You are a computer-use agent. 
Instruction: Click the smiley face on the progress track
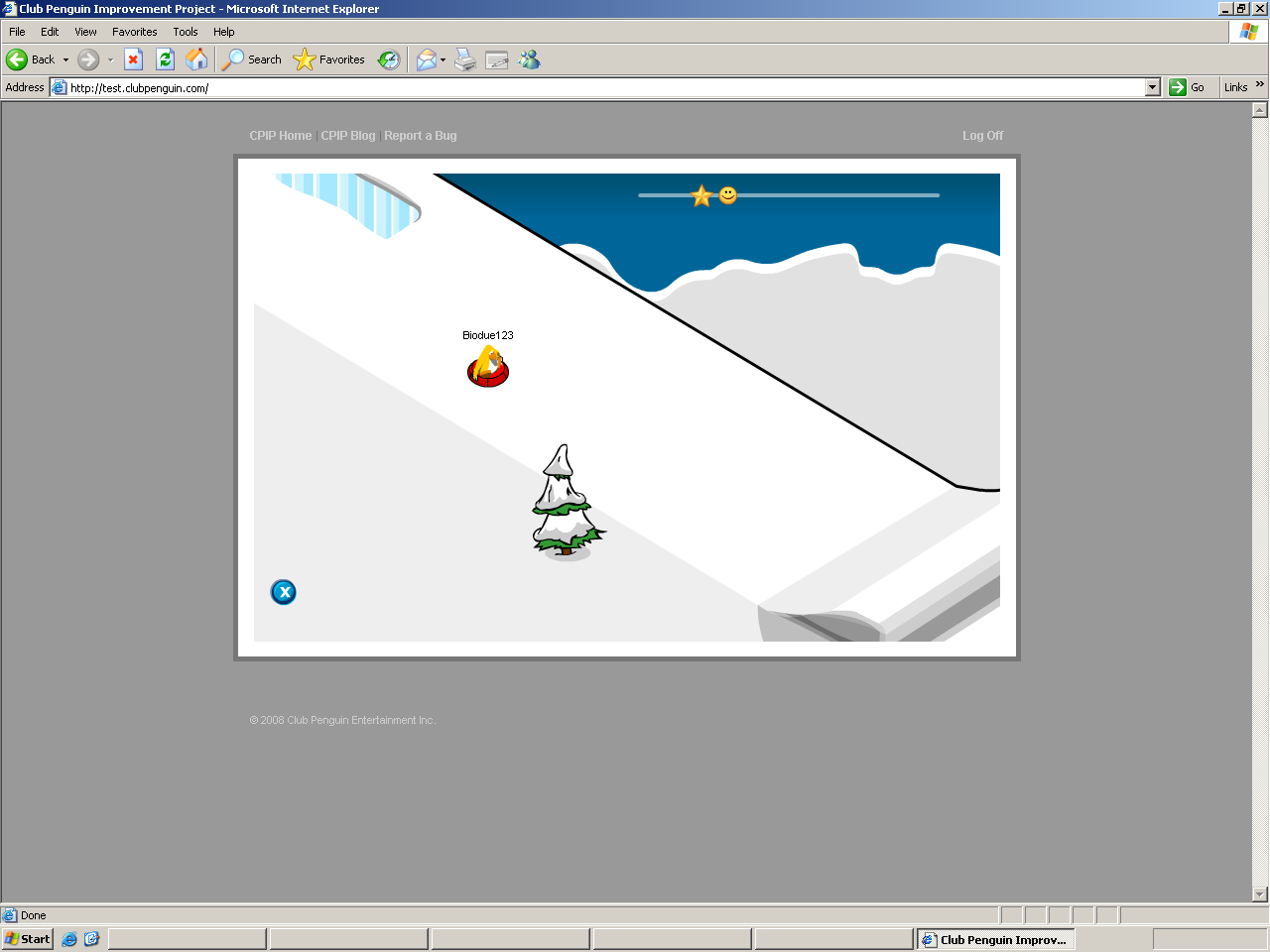[728, 194]
